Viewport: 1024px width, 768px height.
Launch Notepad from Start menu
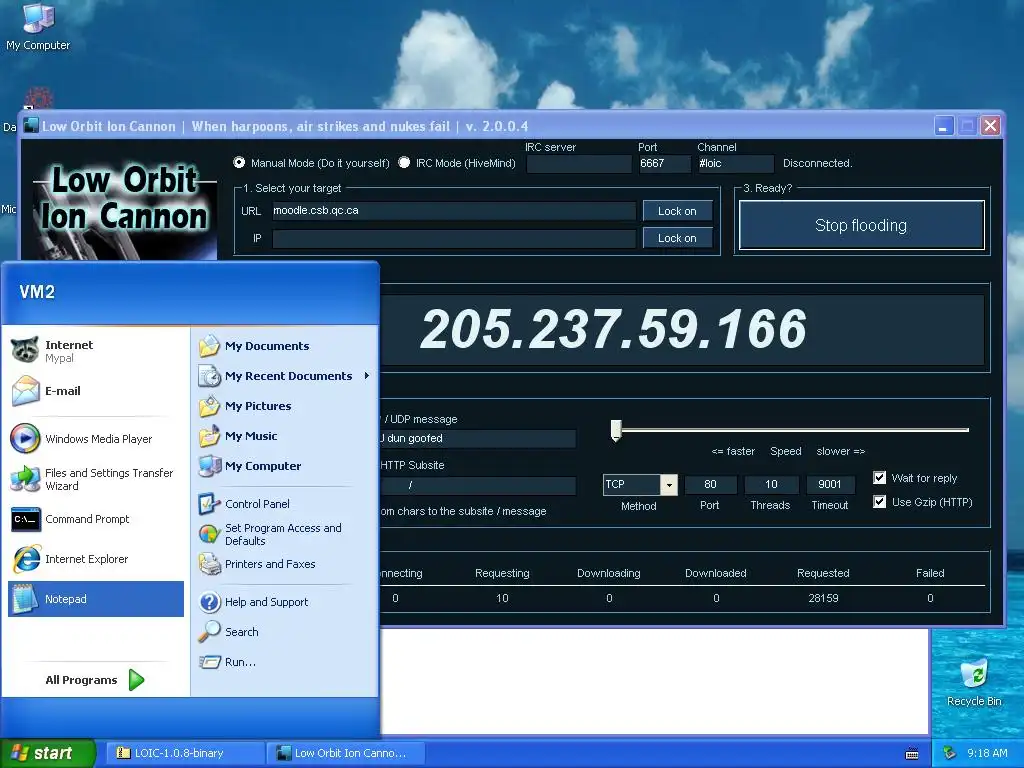pyautogui.click(x=96, y=599)
